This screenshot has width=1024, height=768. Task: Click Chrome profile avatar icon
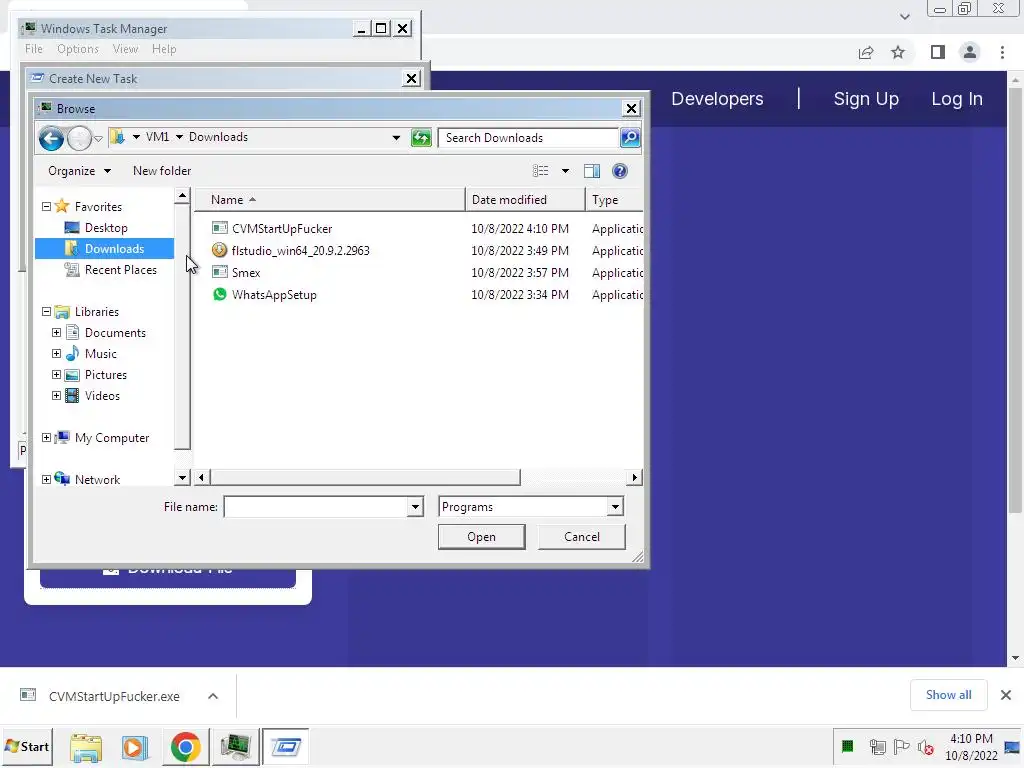click(970, 52)
